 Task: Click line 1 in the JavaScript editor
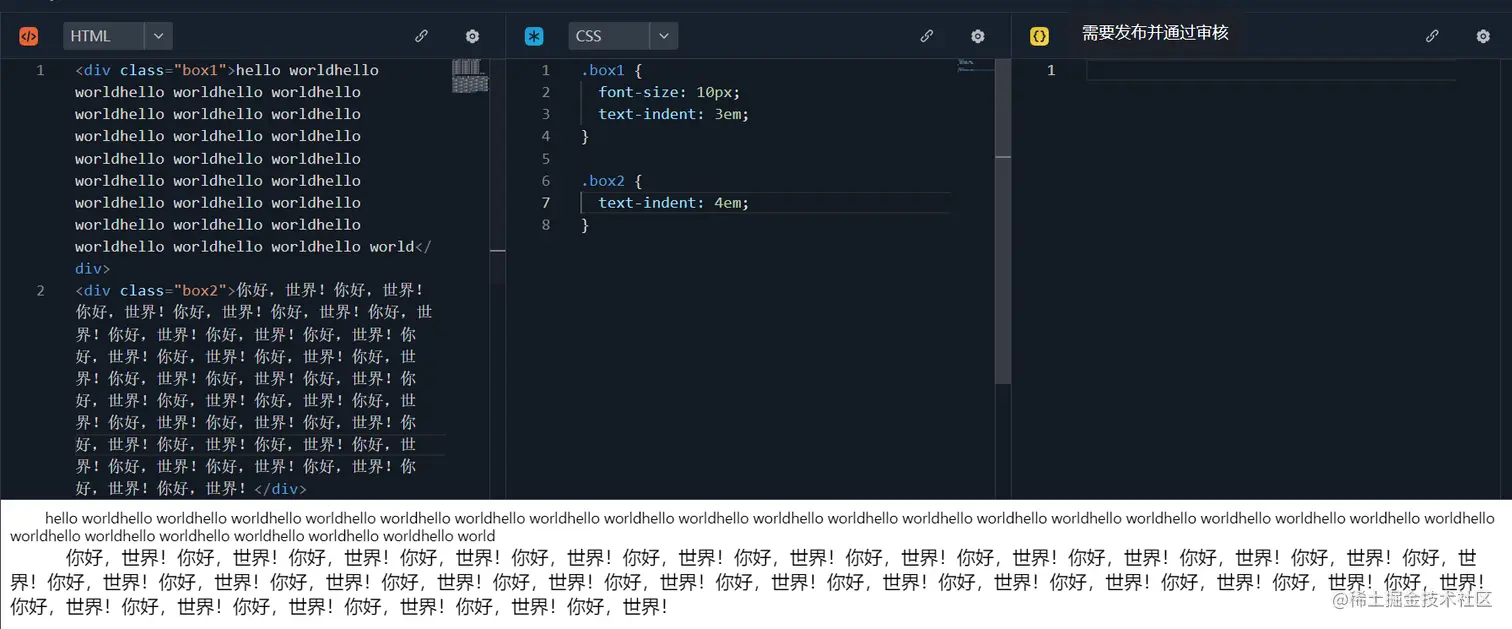coord(1270,70)
